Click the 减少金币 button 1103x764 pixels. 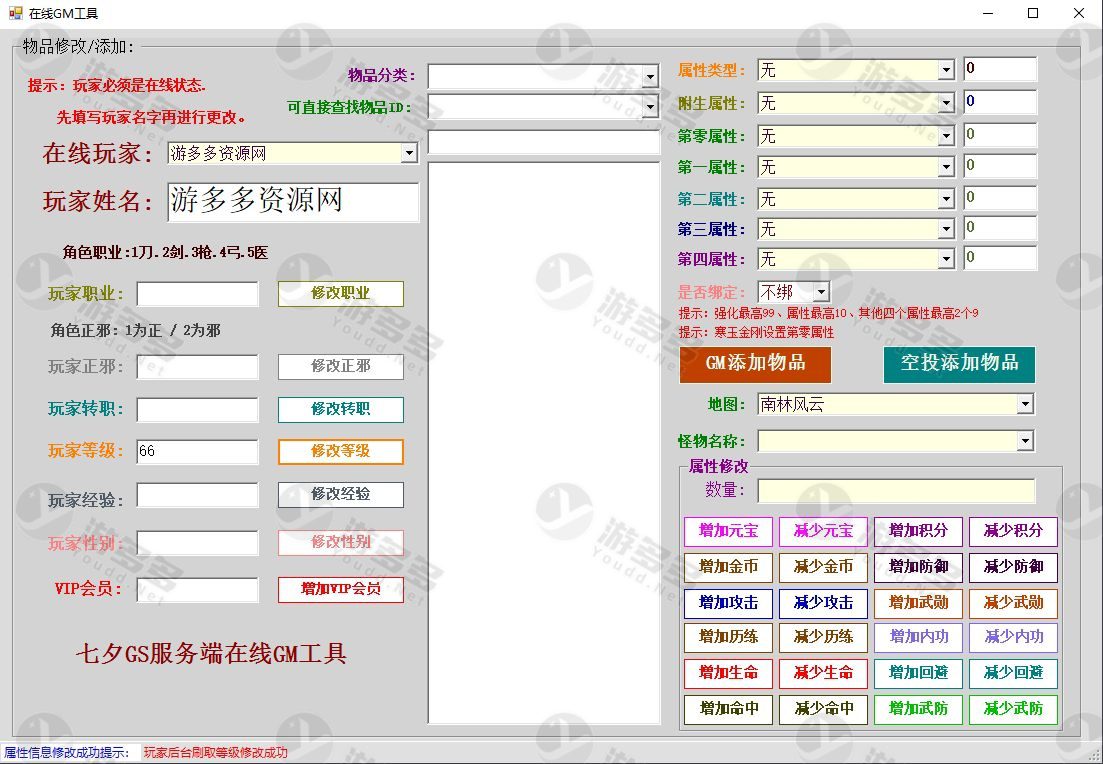[x=823, y=567]
